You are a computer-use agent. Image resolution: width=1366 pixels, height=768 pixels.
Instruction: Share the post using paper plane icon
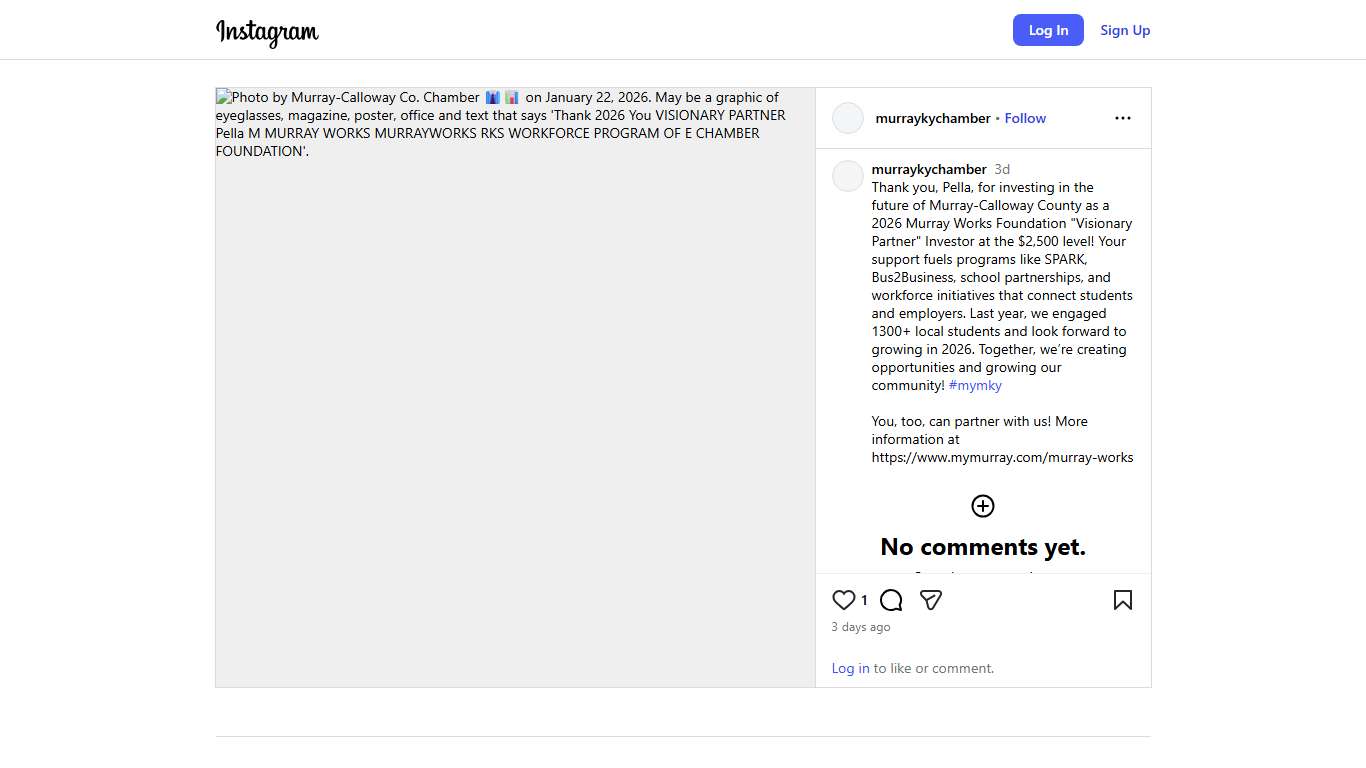931,600
